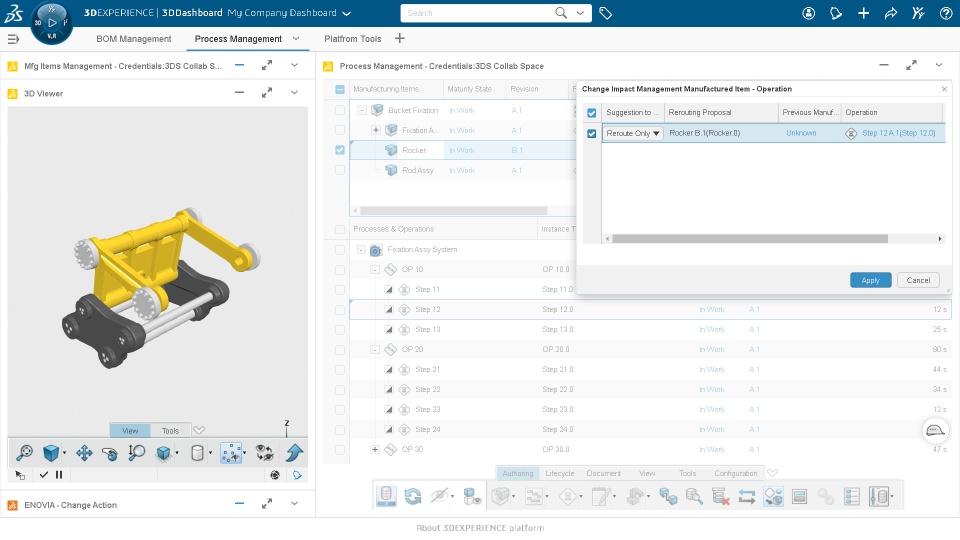Uncheck the Rocker row checkbox
This screenshot has width=960, height=540.
coord(340,150)
